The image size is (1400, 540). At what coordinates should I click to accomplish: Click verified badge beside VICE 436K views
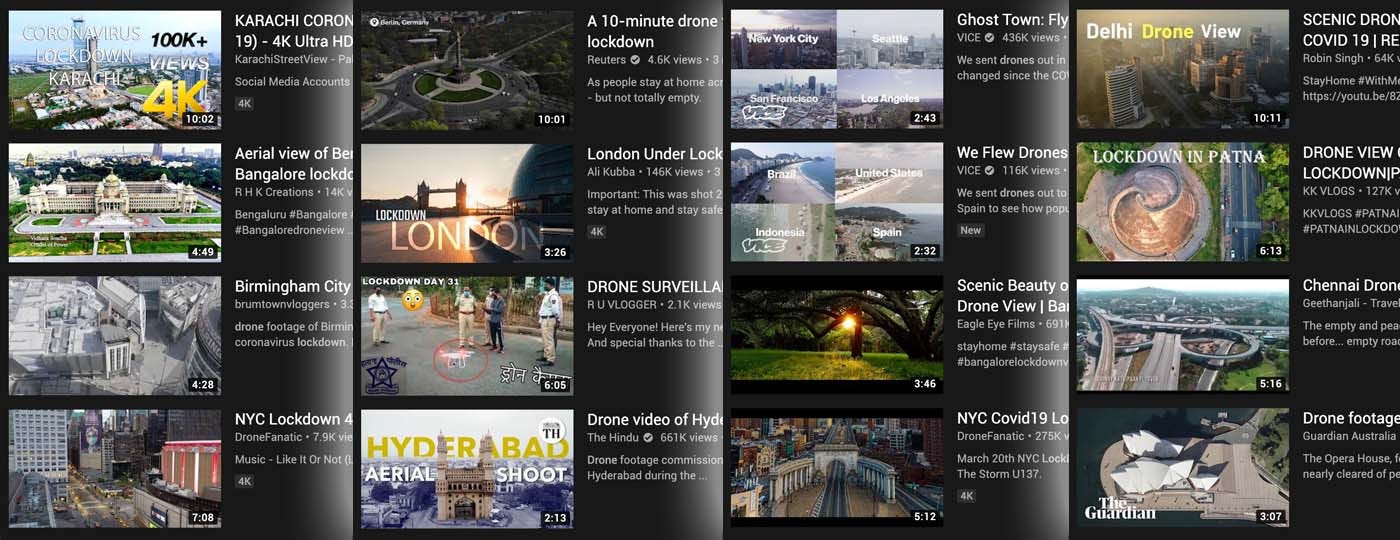pyautogui.click(x=990, y=38)
